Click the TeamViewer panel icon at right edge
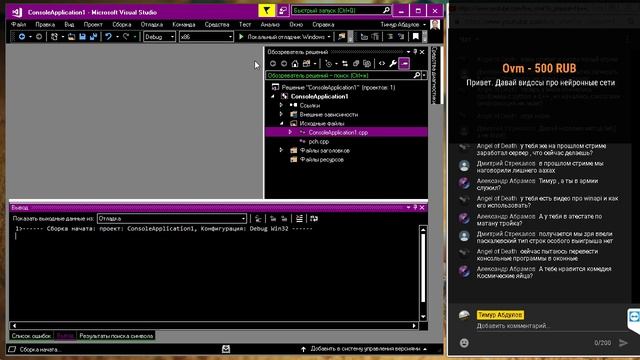This screenshot has height=360, width=640. pos(634,317)
